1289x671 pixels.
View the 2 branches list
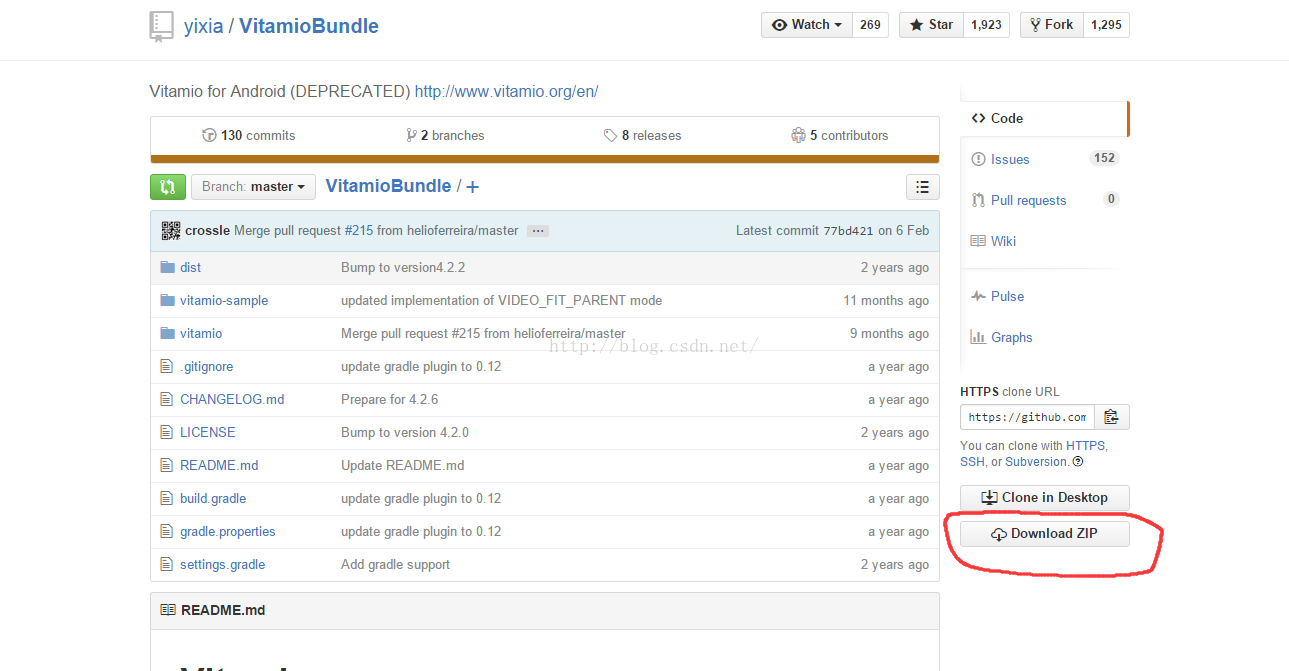(445, 135)
